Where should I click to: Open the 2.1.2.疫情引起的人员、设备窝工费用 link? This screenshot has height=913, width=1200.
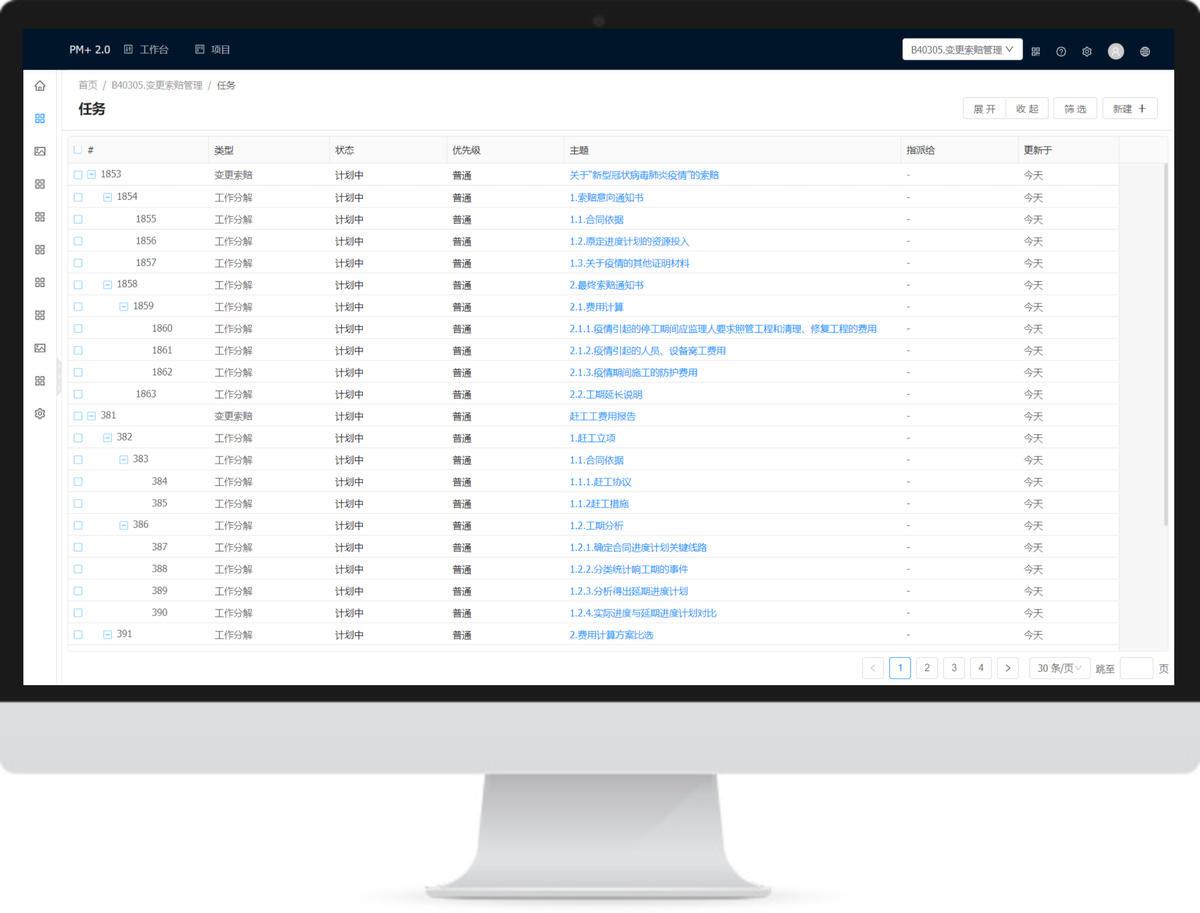(x=647, y=351)
